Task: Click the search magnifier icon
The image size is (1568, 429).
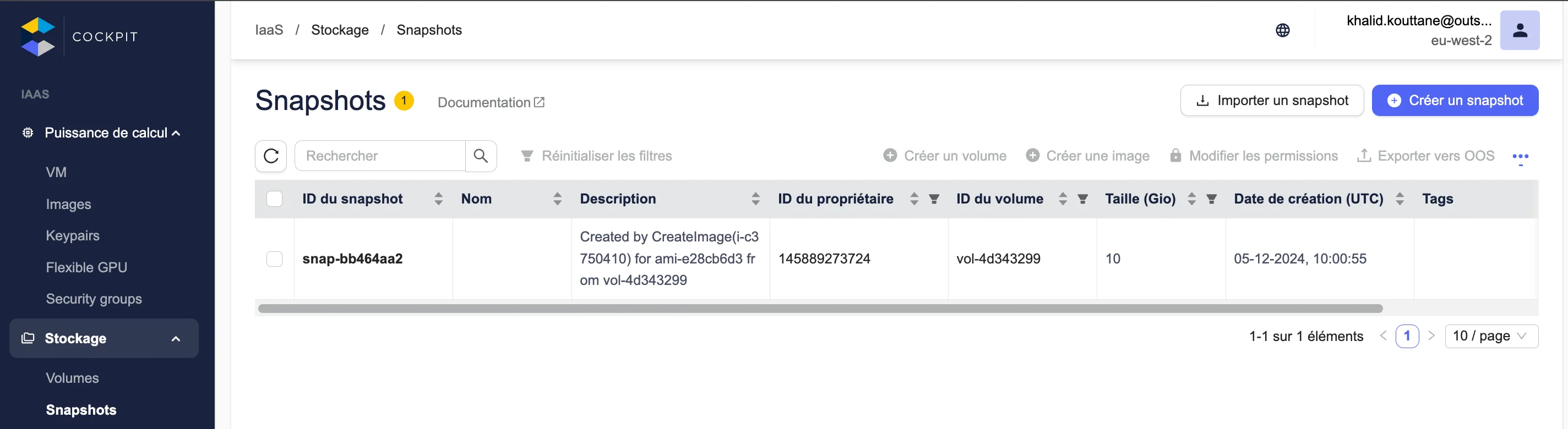Action: click(x=481, y=156)
